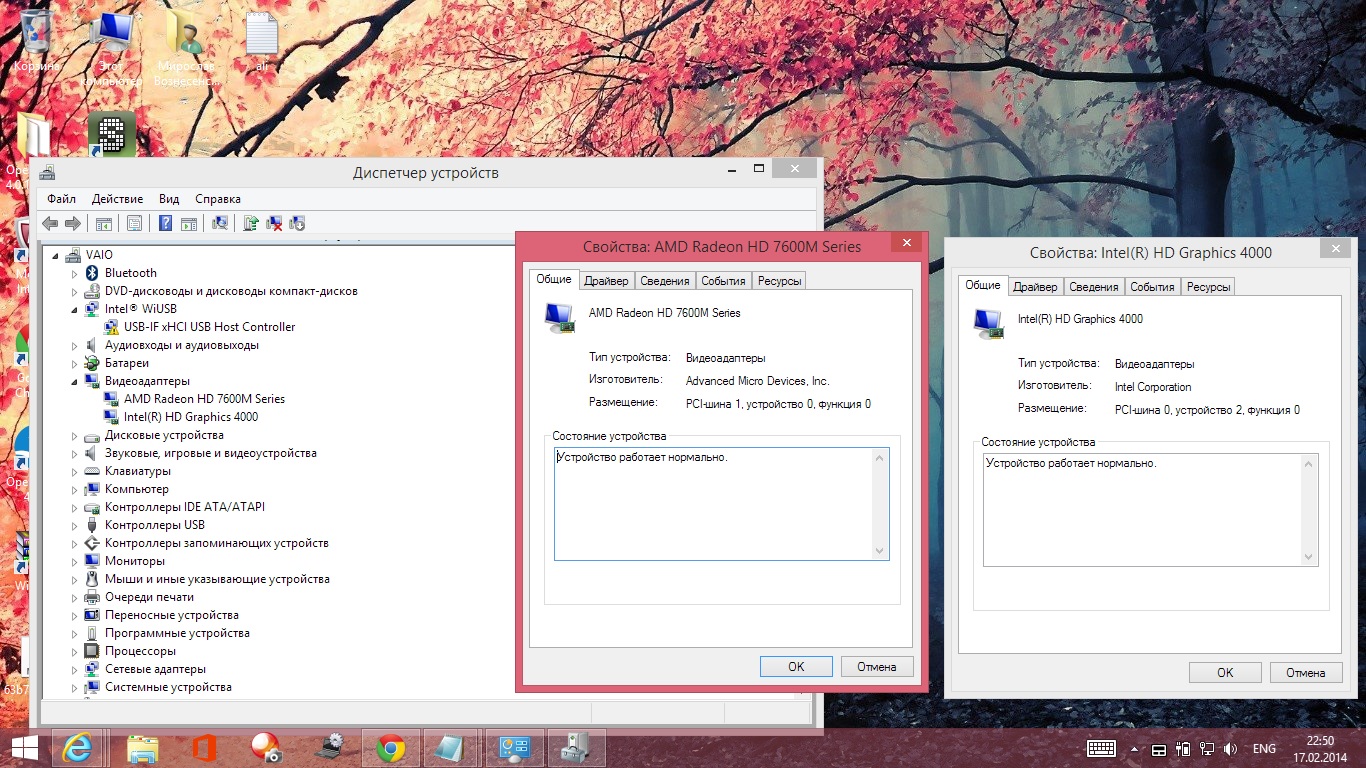Image resolution: width=1366 pixels, height=768 pixels.
Task: Click OK in AMD Radeon properties dialog
Action: (x=796, y=666)
